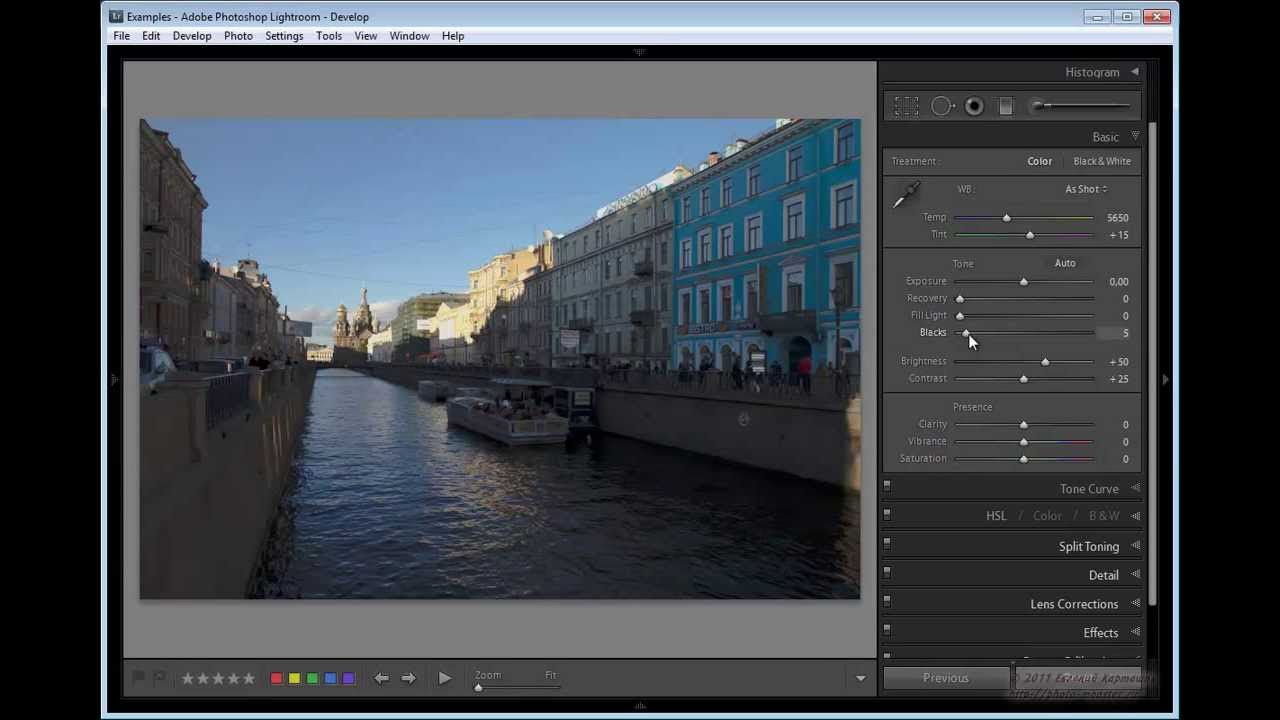Click the right panel vertical scrollbar
This screenshot has width=1280, height=720.
pyautogui.click(x=1152, y=365)
